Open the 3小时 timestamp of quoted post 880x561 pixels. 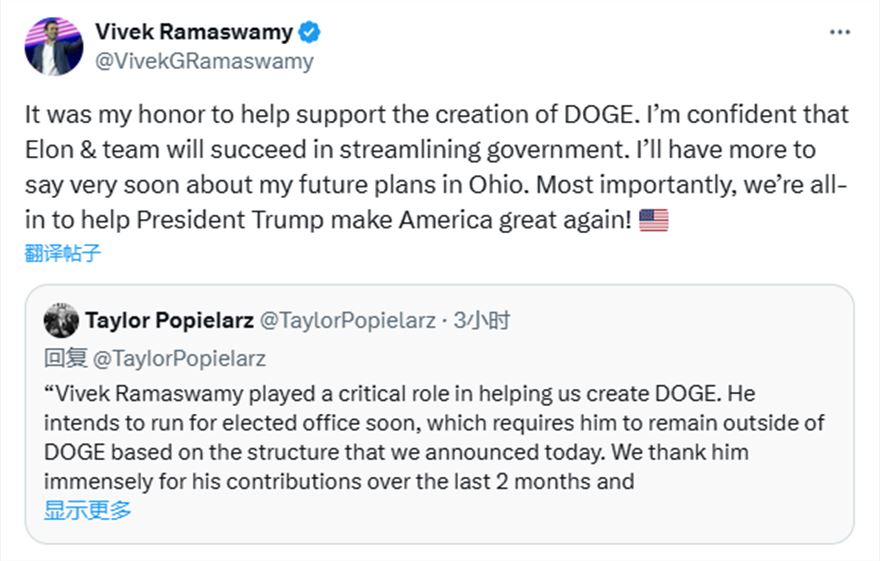pos(482,321)
